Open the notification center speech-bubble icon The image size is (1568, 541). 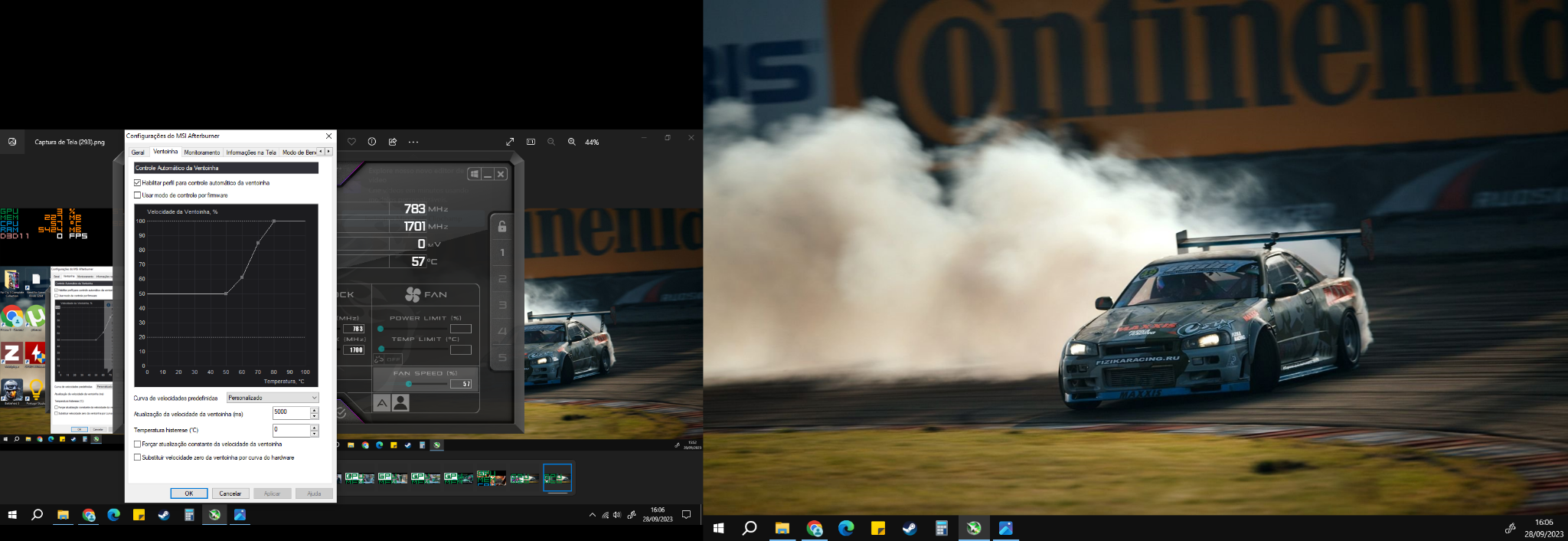[687, 515]
